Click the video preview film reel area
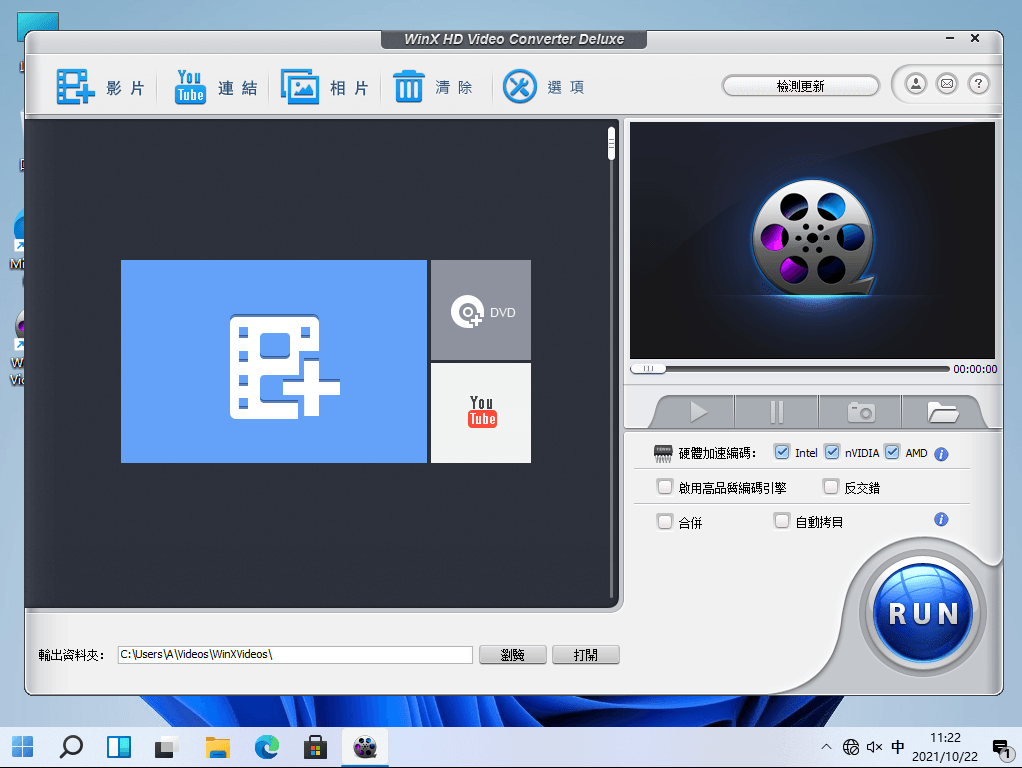Viewport: 1022px width, 768px height. tap(812, 240)
